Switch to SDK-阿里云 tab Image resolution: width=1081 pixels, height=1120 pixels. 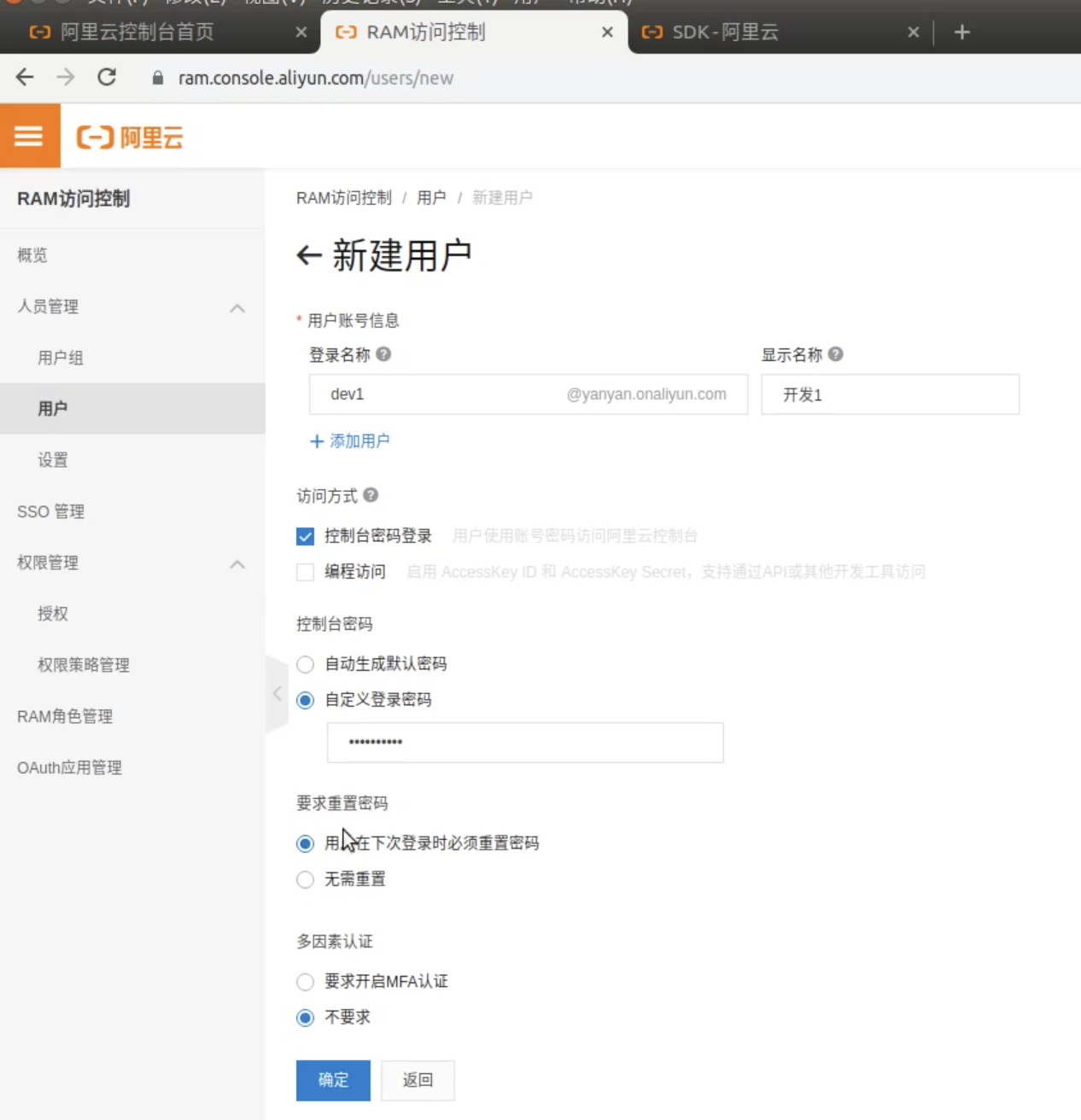coord(725,32)
